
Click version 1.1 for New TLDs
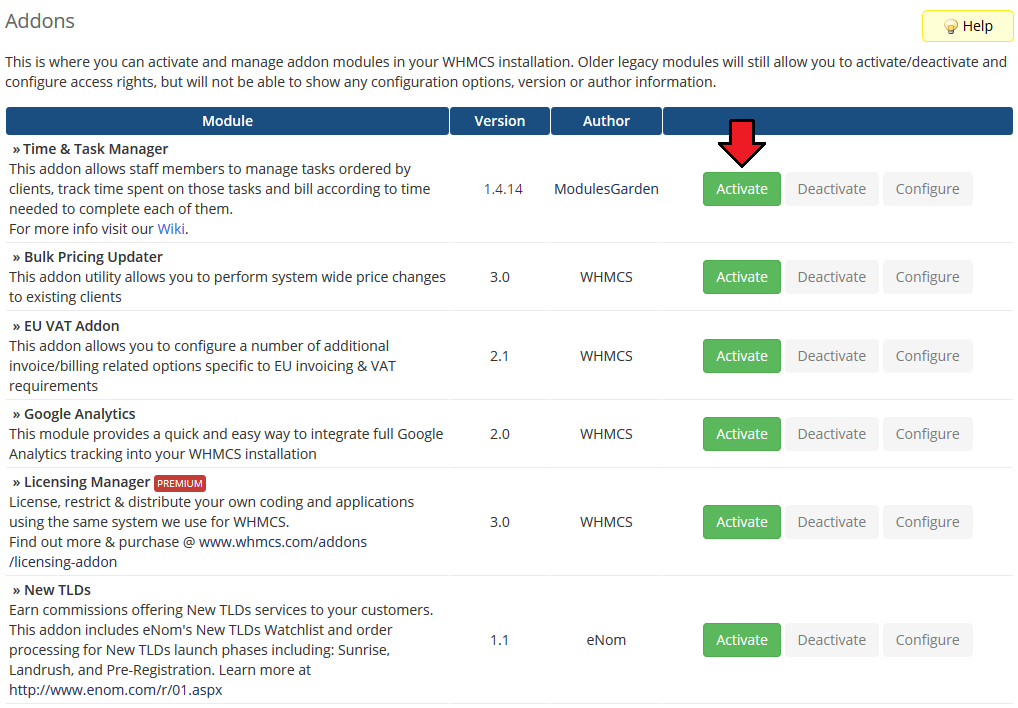point(499,641)
